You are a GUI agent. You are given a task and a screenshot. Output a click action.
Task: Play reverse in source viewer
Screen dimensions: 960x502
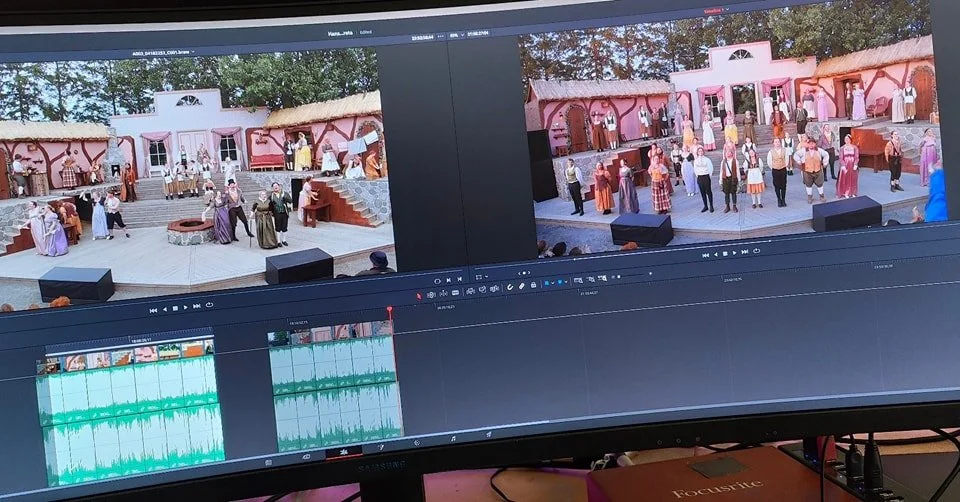click(x=164, y=309)
